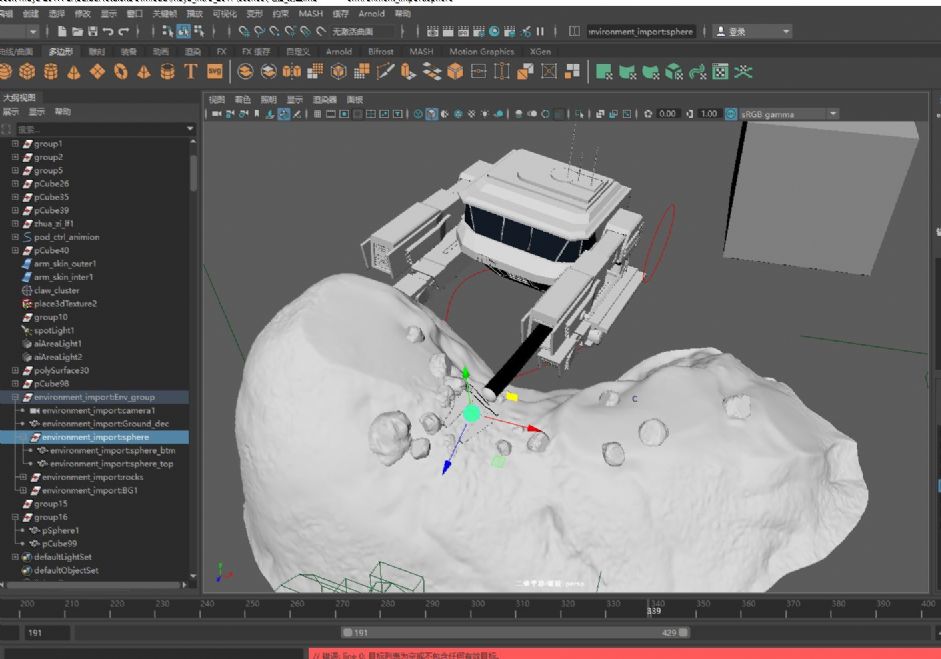Click the select camera icon in the viewport toolbar
The image size is (941, 659).
217,114
